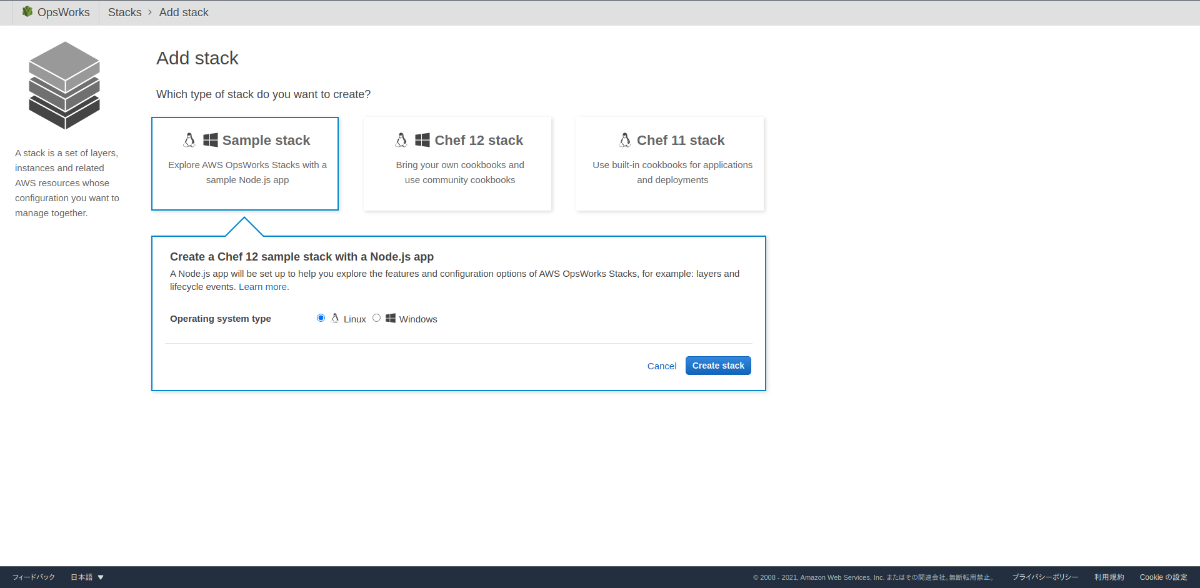Click the Windows icon on Sample stack

click(x=210, y=140)
